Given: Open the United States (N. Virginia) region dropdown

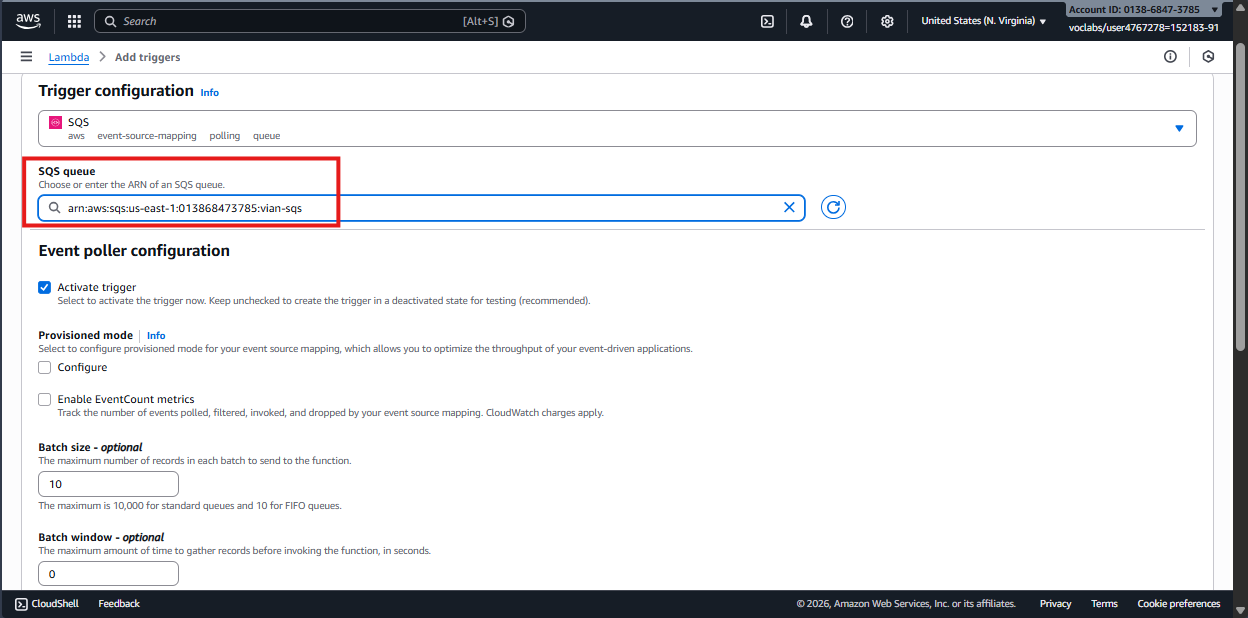Looking at the screenshot, I should click(982, 20).
